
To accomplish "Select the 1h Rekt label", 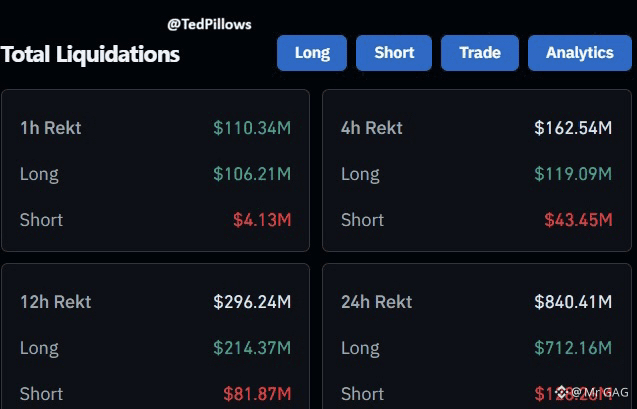I will pyautogui.click(x=51, y=128).
